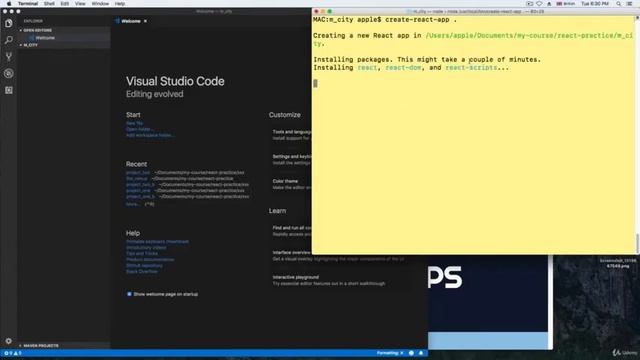Open Source Control view in activity bar
Image resolution: width=640 pixels, height=360 pixels.
click(x=9, y=57)
